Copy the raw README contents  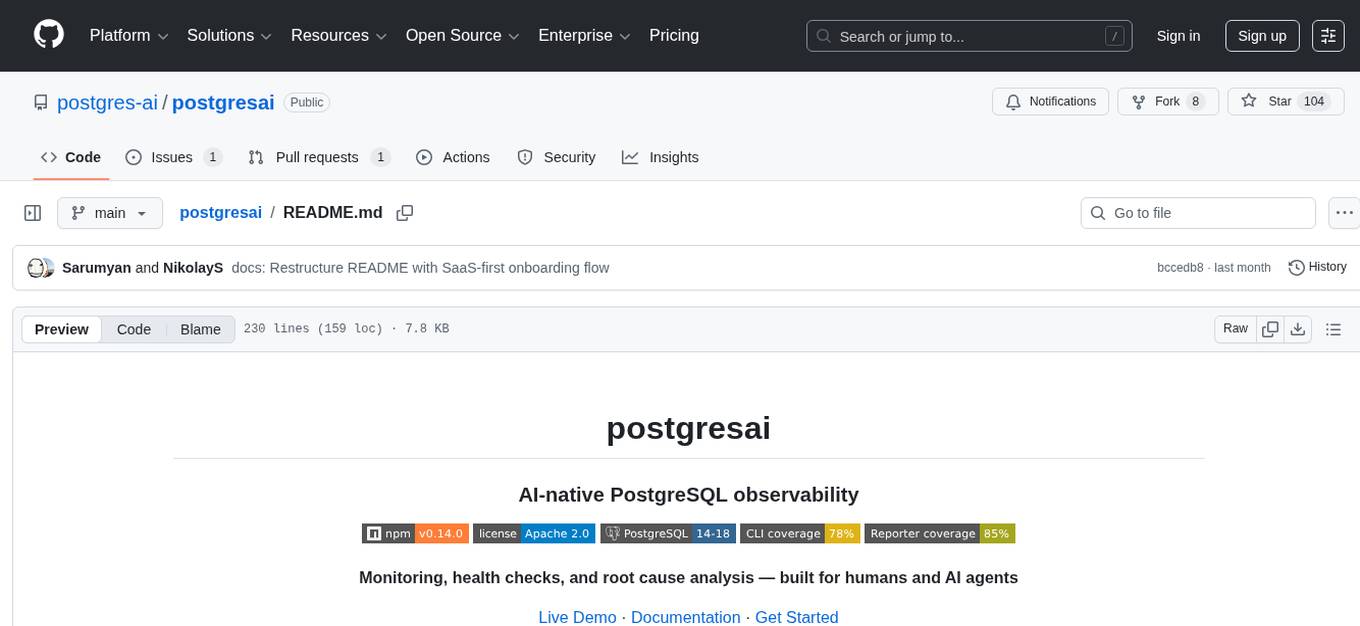(1270, 328)
